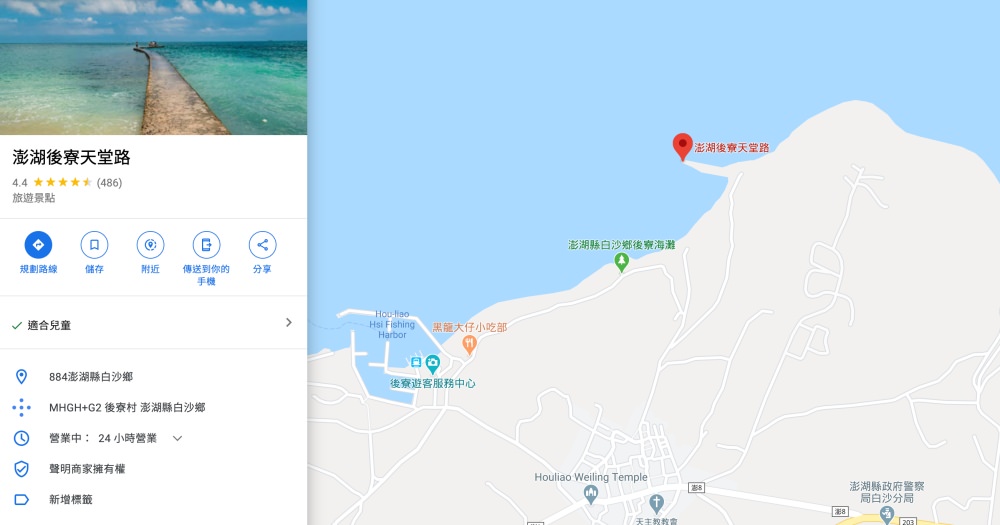Click the 聲明商家擁有權 link
Viewport: 1000px width, 525px height.
click(x=87, y=469)
